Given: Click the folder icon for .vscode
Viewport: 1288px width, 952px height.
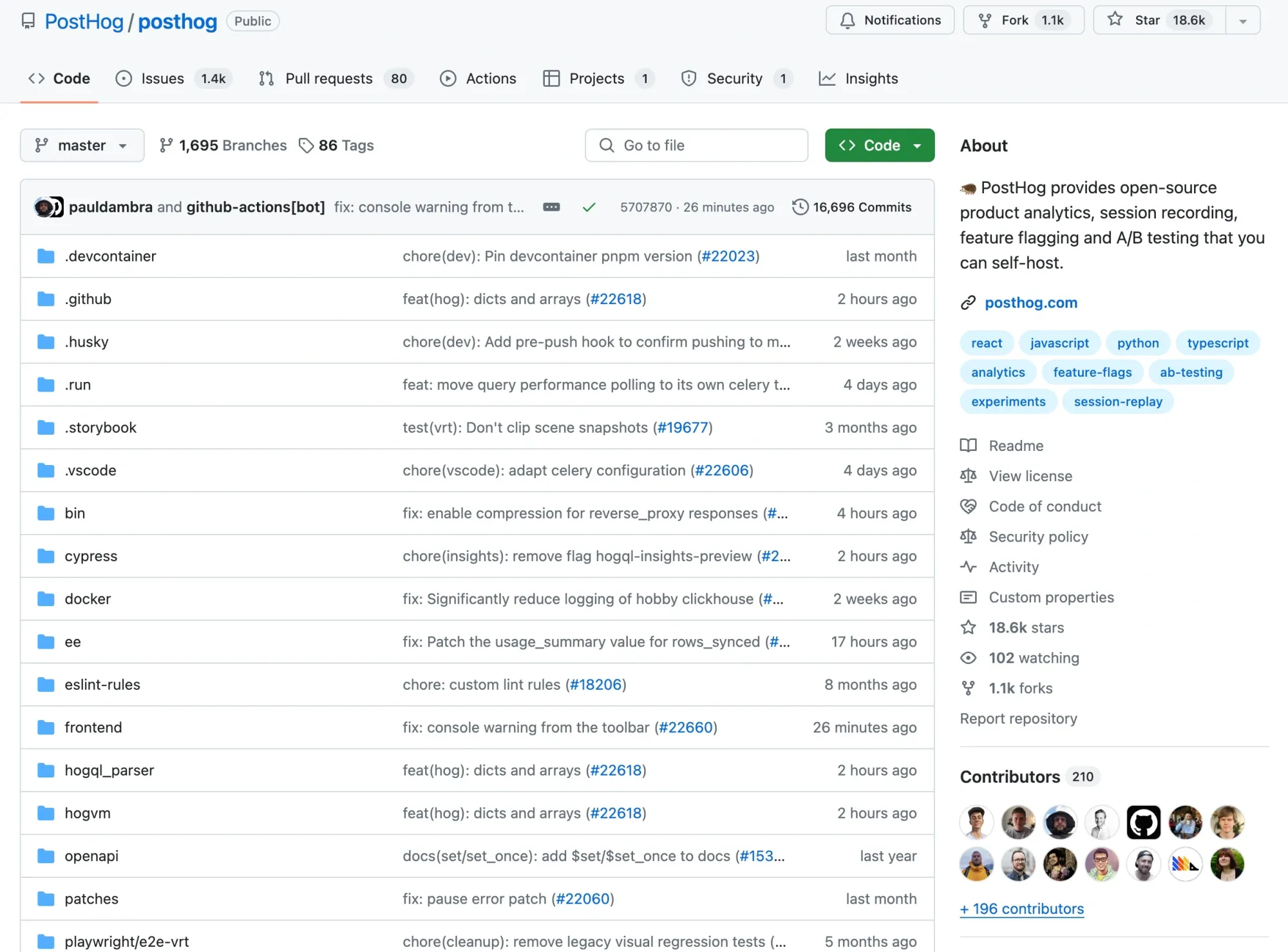Looking at the screenshot, I should [x=46, y=471].
